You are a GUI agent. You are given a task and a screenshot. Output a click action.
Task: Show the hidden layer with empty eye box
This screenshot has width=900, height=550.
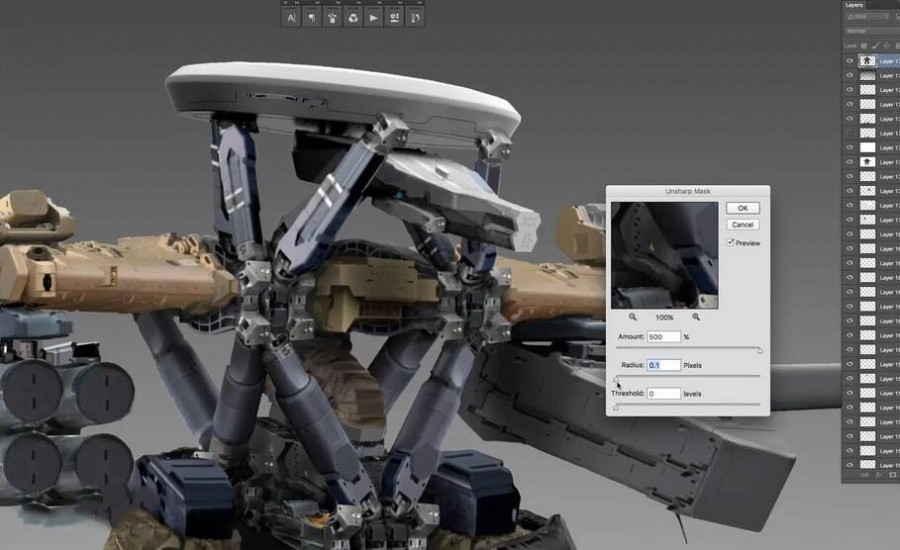(850, 133)
